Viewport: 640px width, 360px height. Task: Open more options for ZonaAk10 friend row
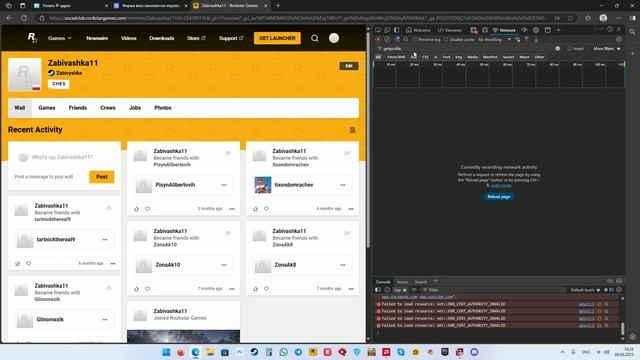click(224, 265)
